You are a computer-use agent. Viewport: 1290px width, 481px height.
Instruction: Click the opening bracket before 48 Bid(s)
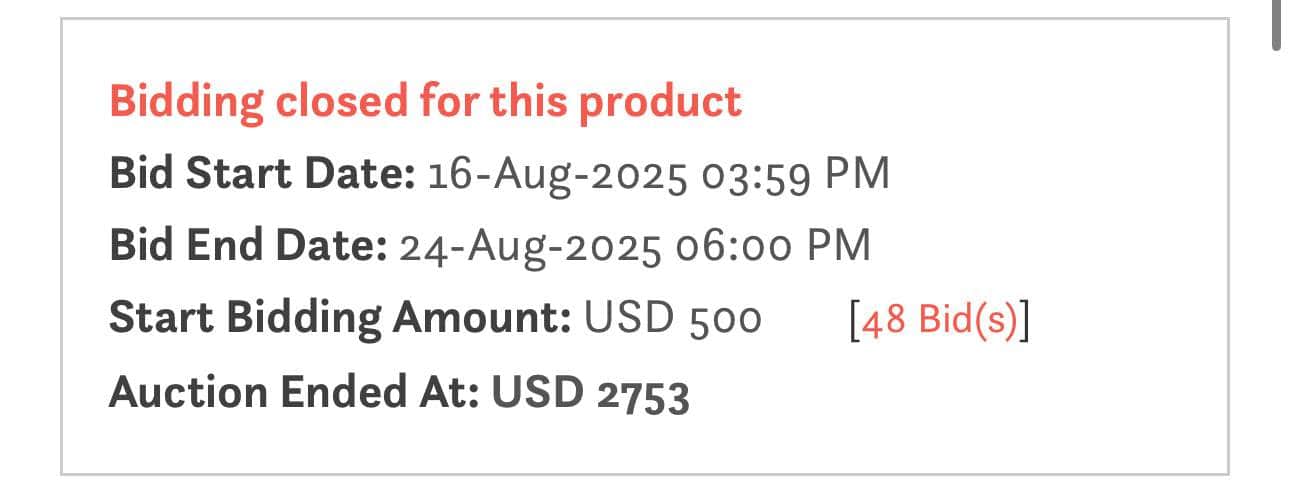click(851, 320)
